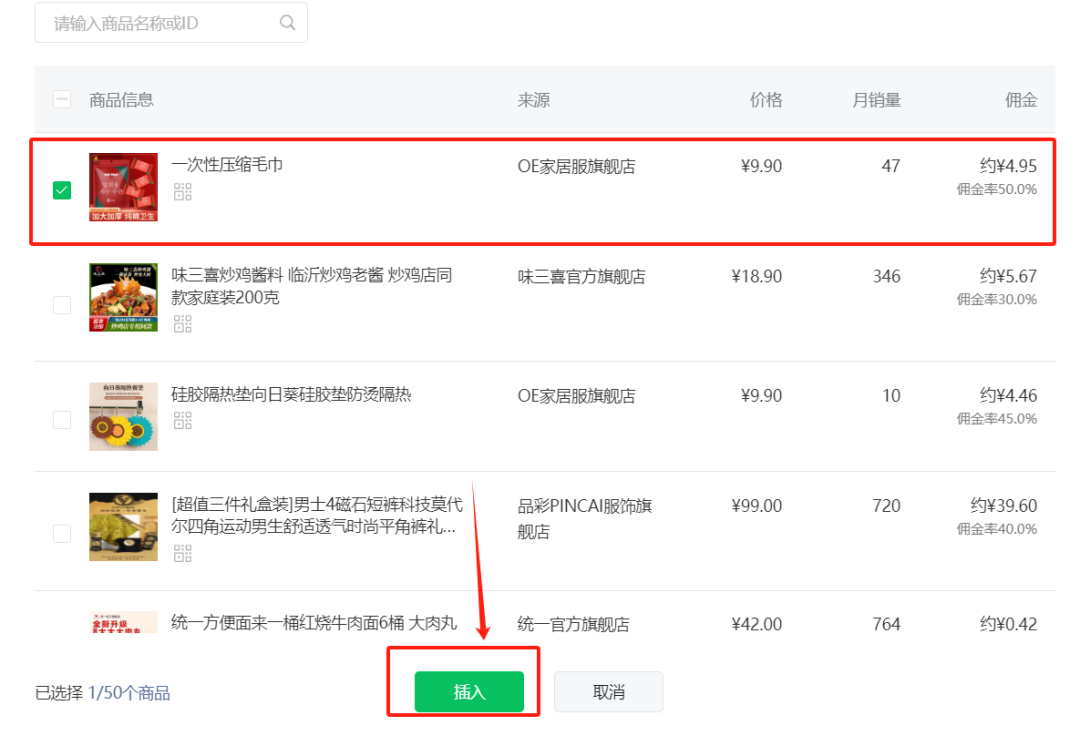Viewport: 1080px width, 746px height.
Task: Check the 硅胶隔热垫 product checkbox
Action: click(61, 418)
